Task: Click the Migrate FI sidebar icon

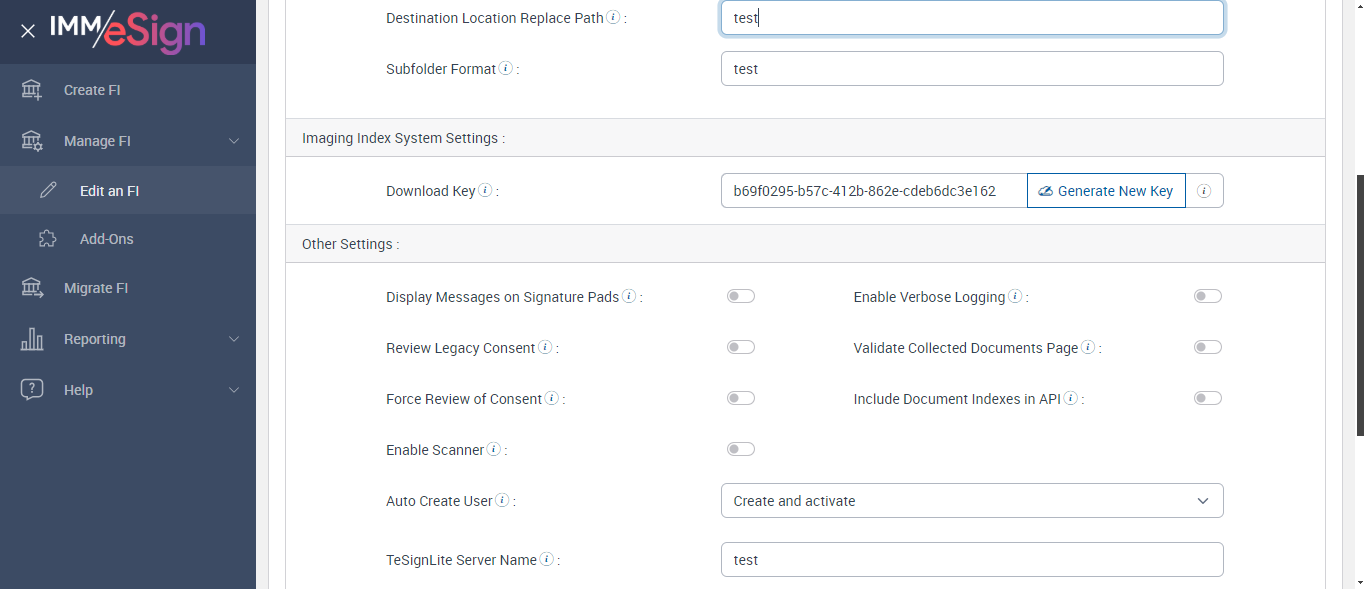Action: pos(32,288)
